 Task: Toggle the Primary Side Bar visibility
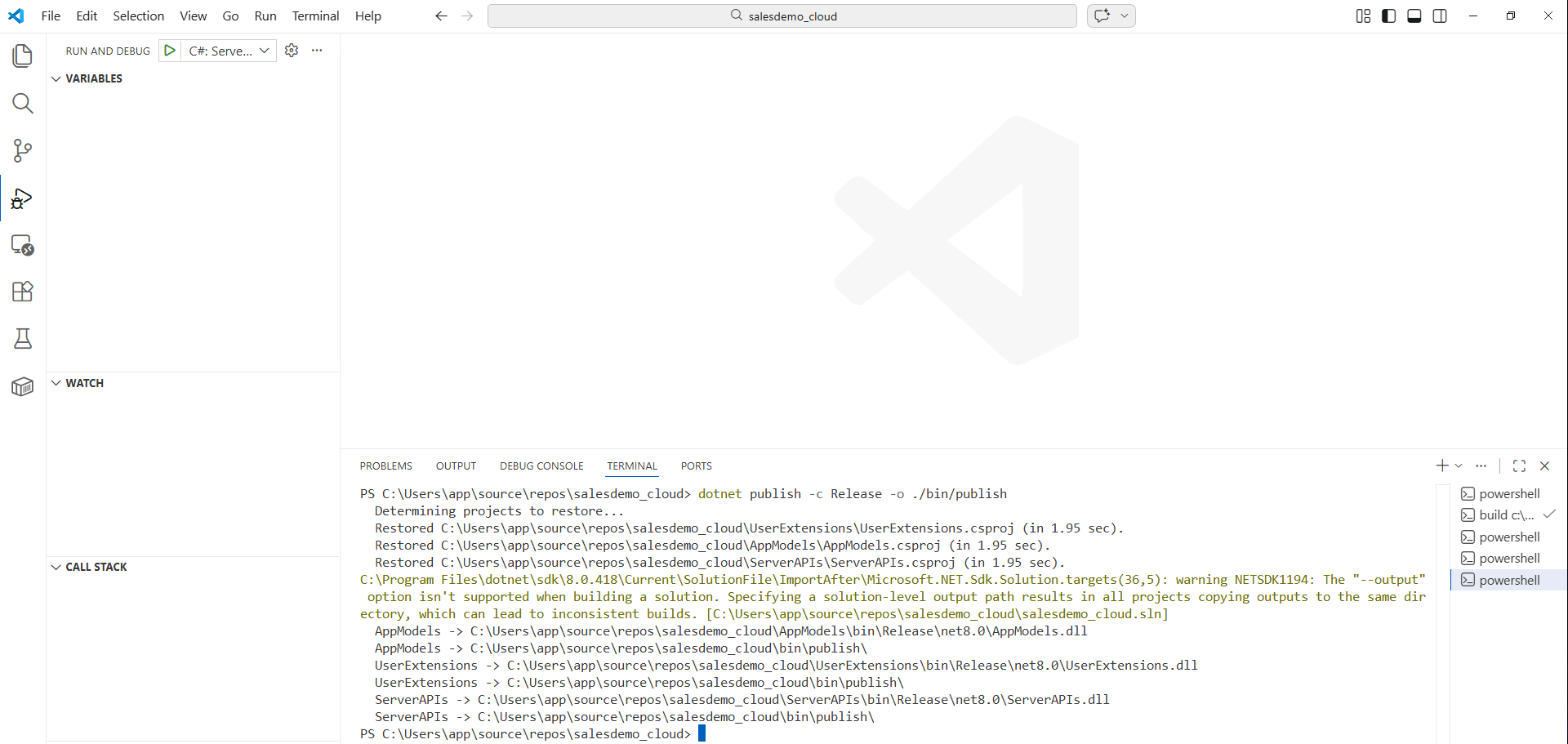[x=1388, y=16]
